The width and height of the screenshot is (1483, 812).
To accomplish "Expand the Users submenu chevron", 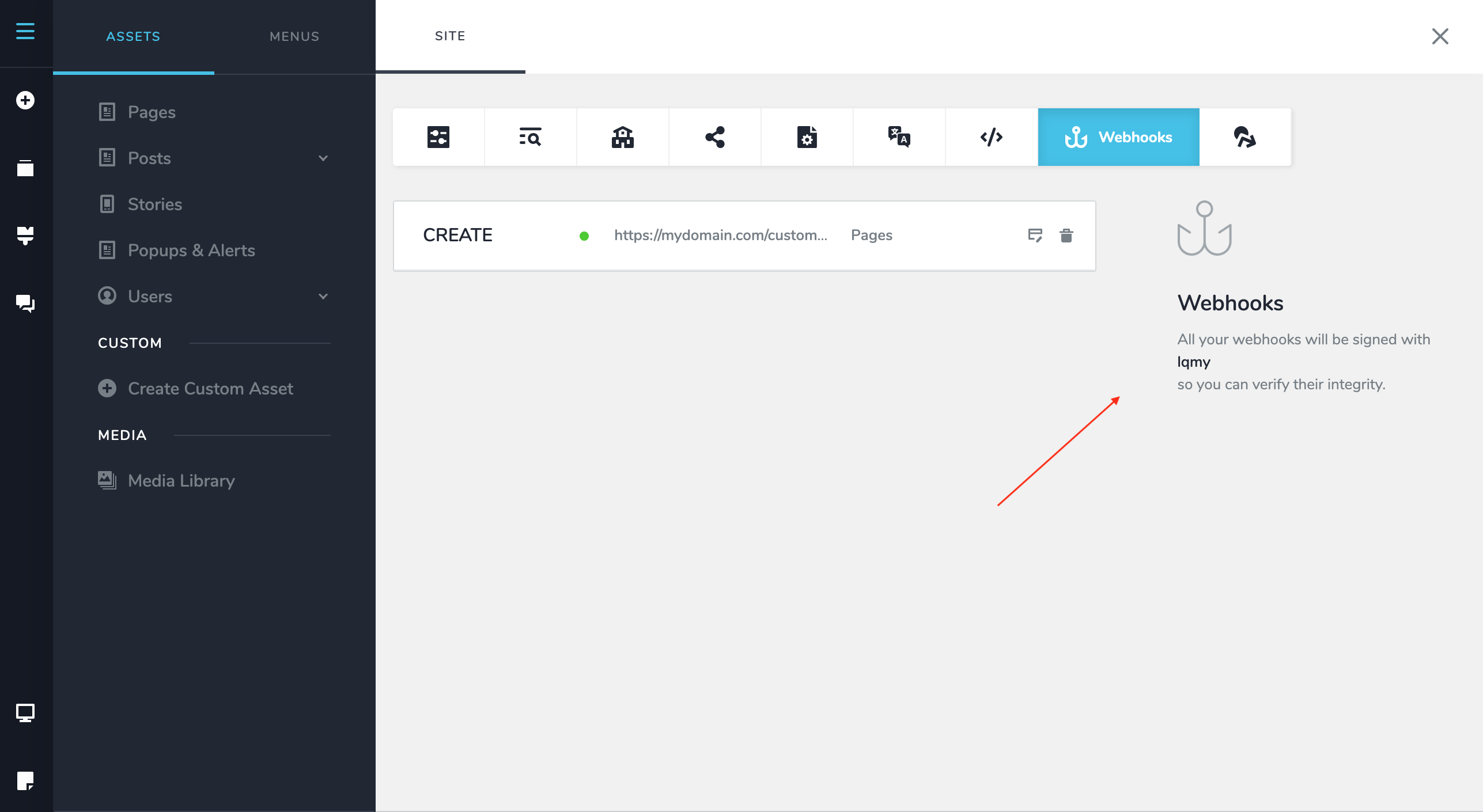I will 323,297.
